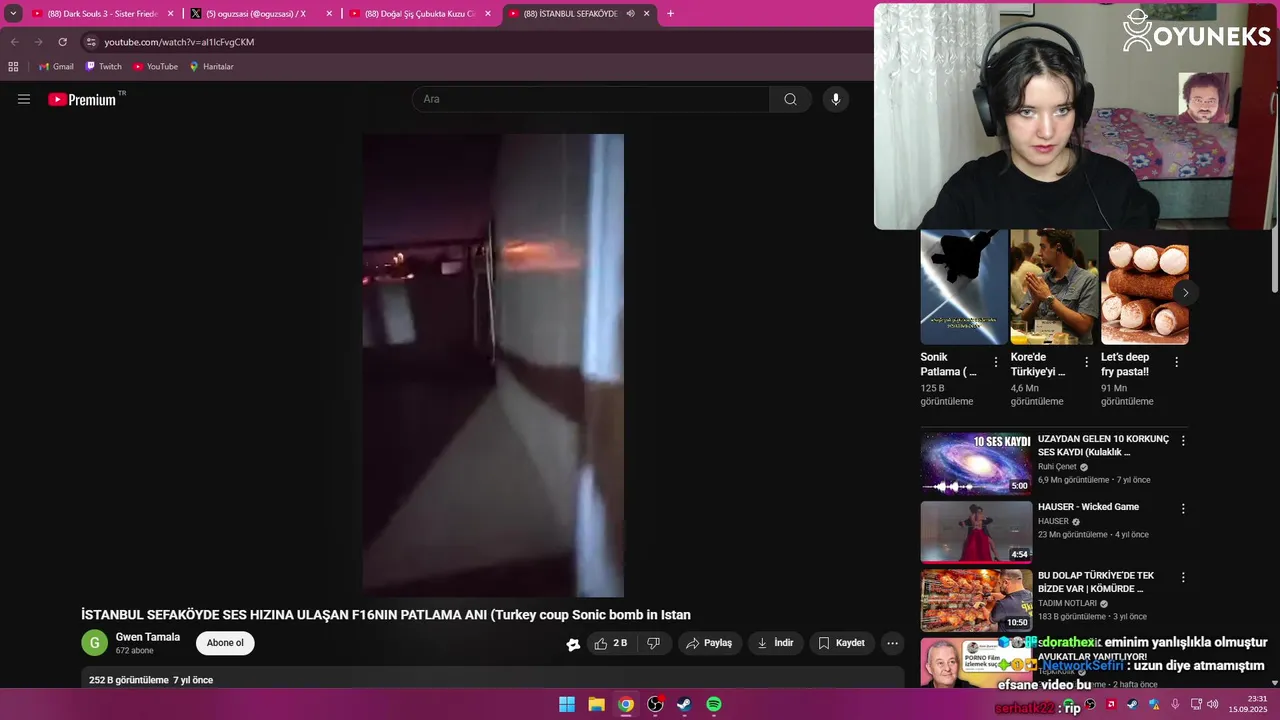Open options for HAUSER Wicked Game video
The image size is (1280, 720).
pos(1183,508)
